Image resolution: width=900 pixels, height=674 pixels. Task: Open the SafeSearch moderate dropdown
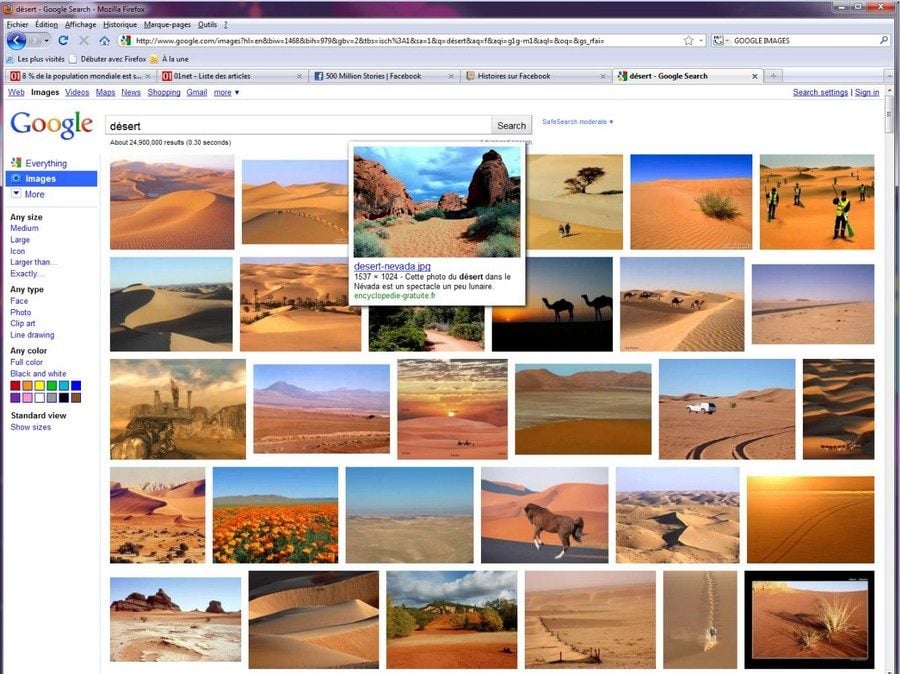click(x=578, y=122)
